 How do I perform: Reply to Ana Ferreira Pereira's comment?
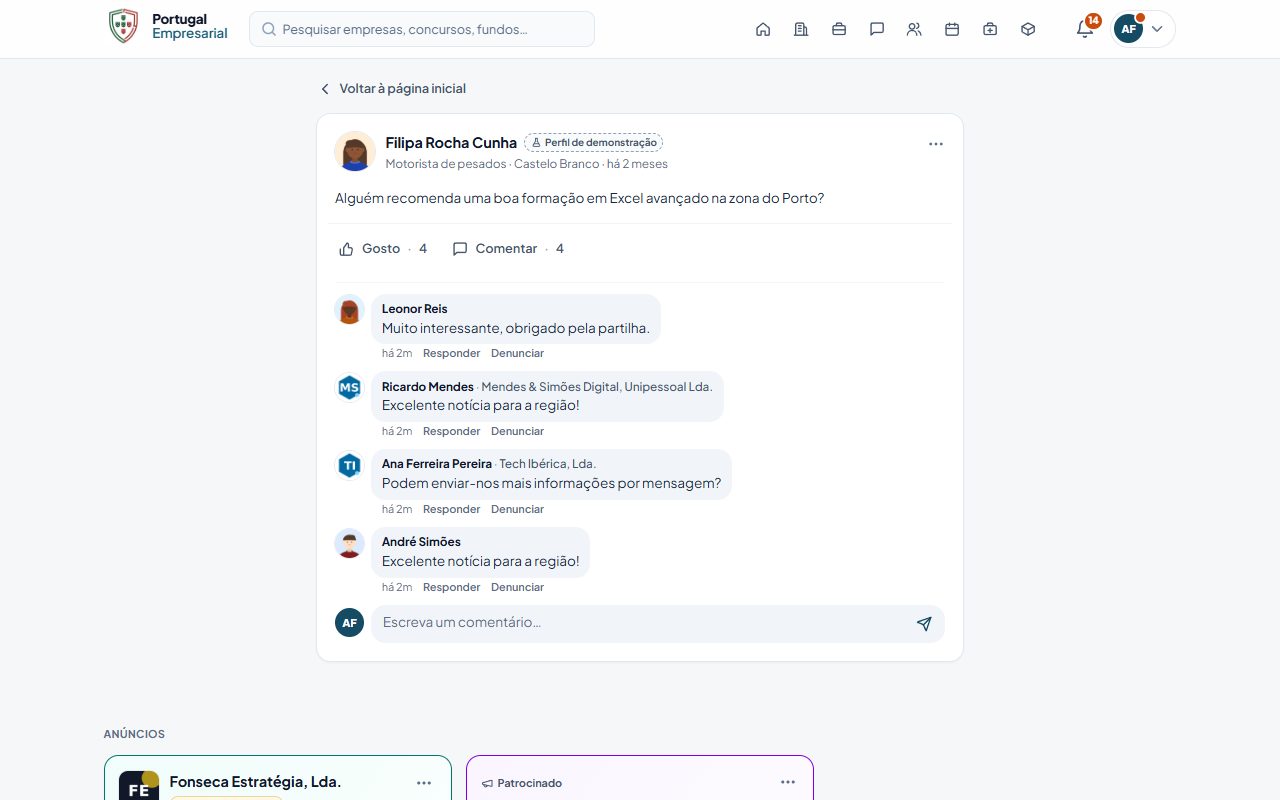coord(451,509)
